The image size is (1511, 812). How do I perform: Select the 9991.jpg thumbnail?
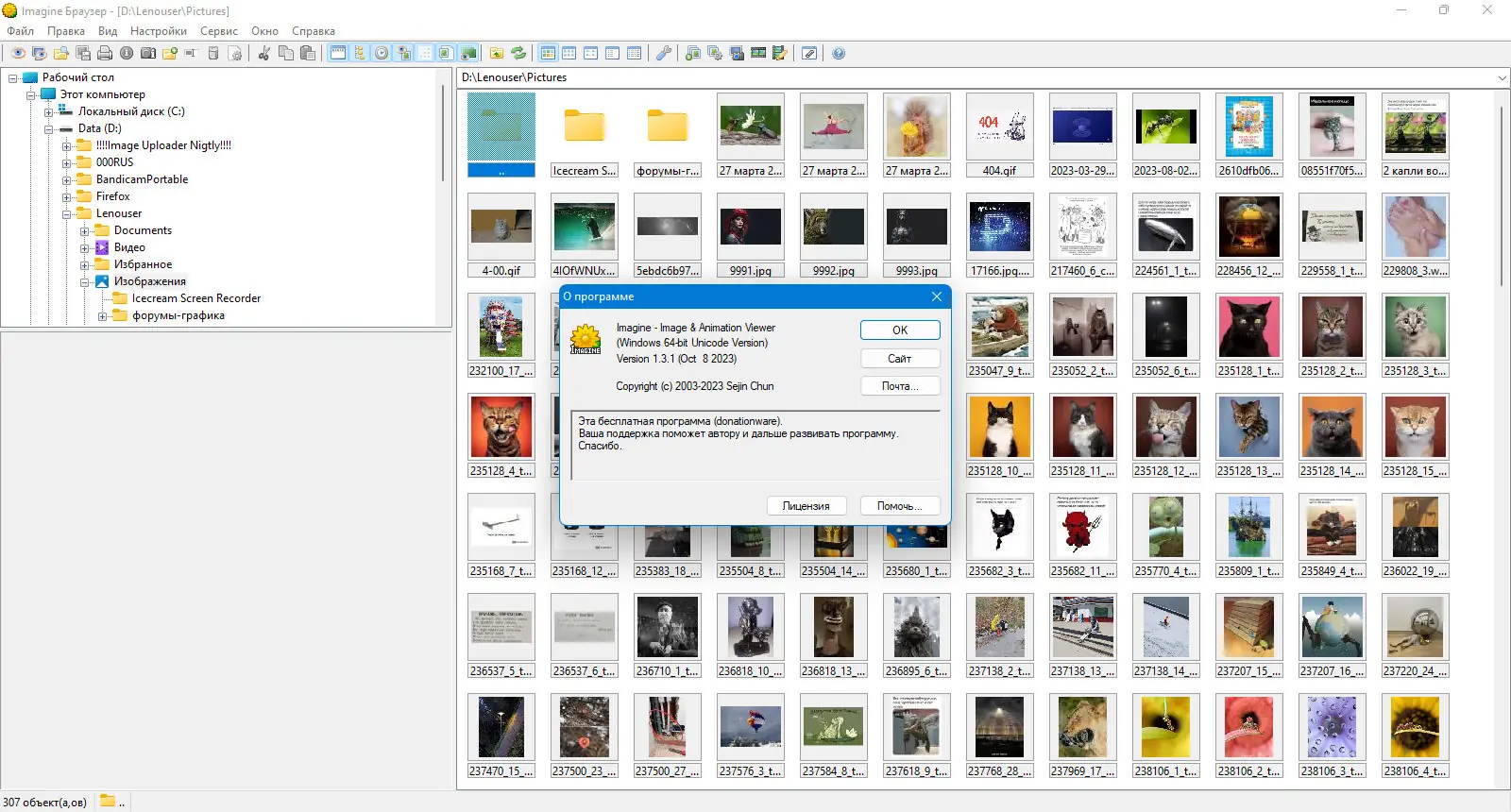(x=750, y=235)
